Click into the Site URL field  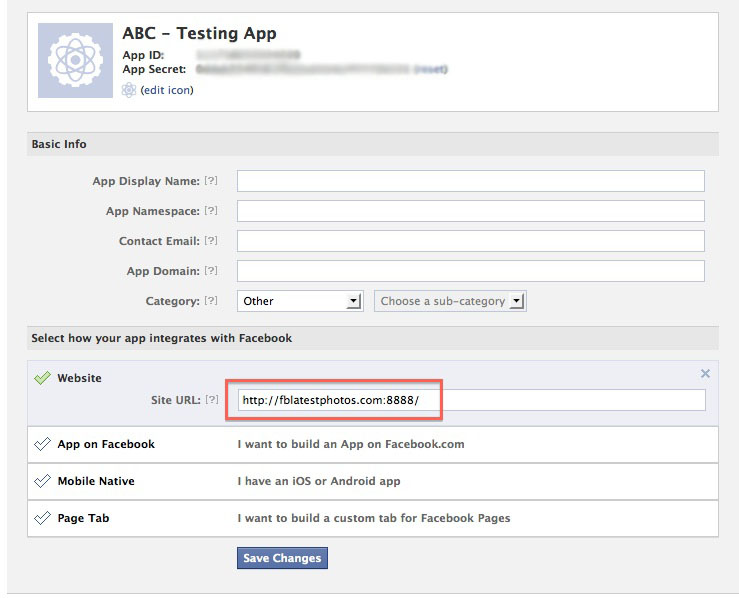[x=472, y=400]
